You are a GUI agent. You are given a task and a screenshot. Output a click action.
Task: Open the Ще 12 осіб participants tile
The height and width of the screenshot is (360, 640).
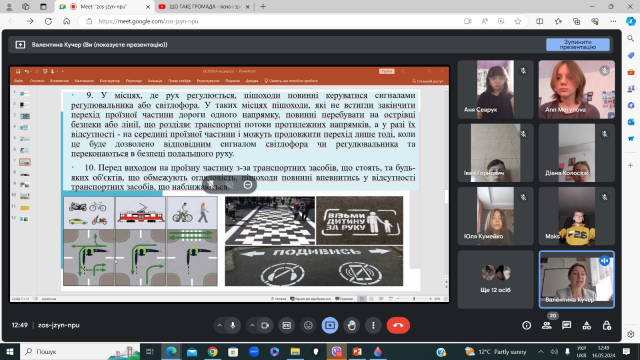coord(495,279)
